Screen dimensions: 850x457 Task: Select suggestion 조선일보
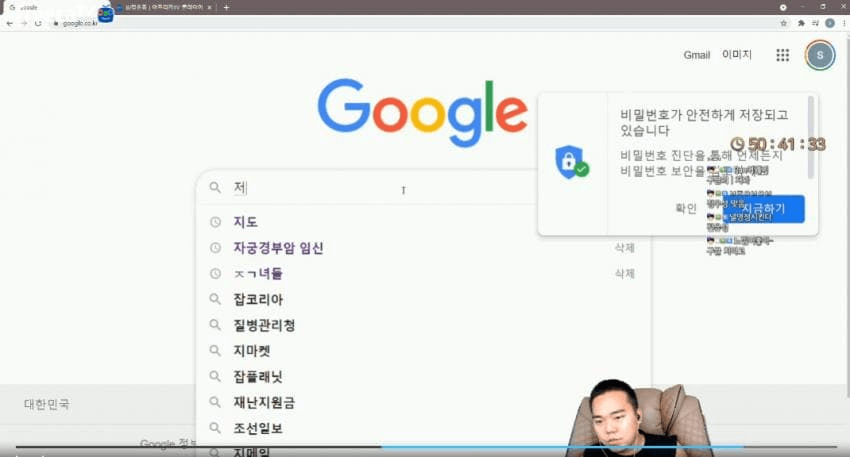(x=258, y=428)
